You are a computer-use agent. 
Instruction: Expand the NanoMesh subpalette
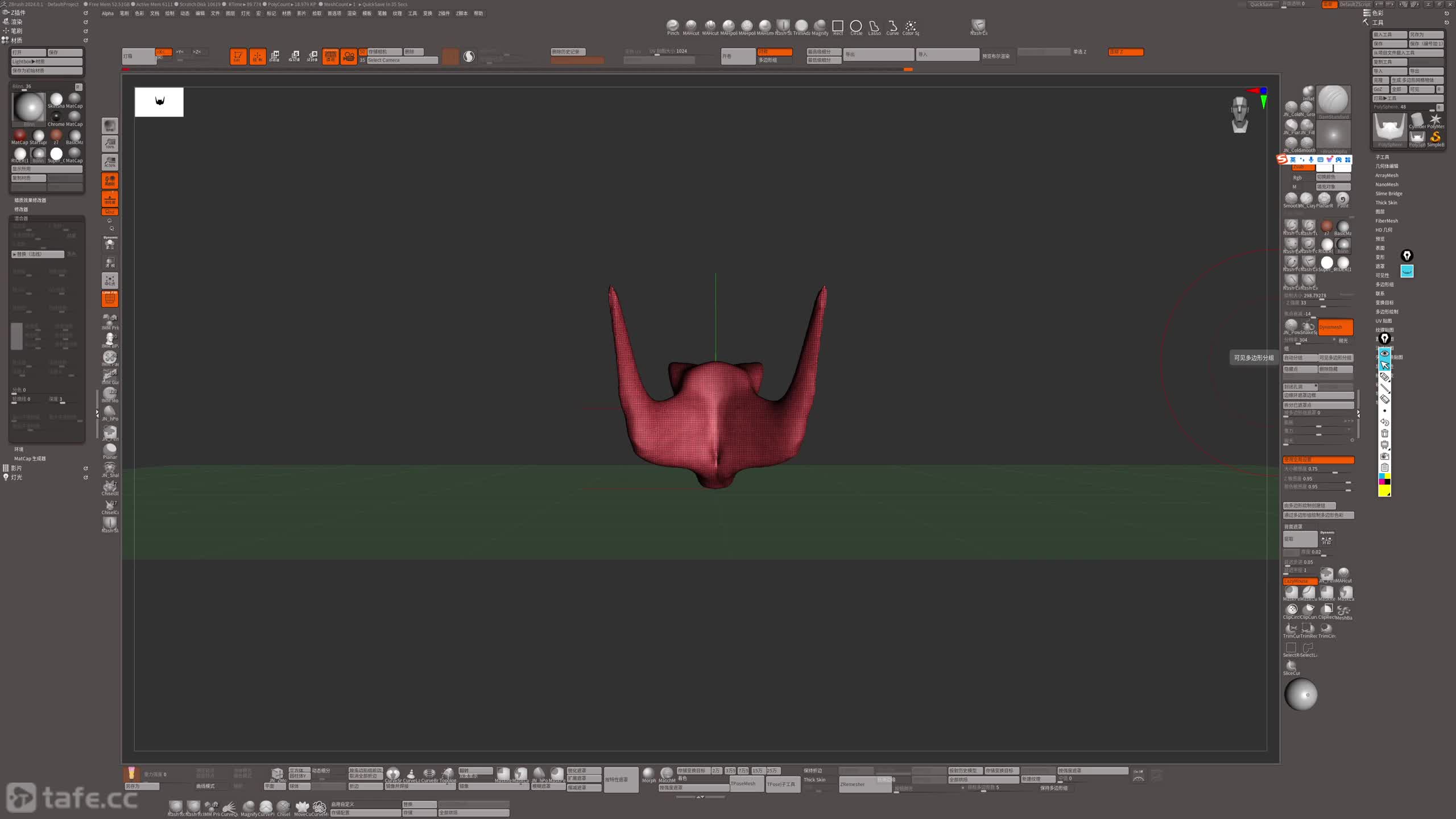click(x=1386, y=184)
